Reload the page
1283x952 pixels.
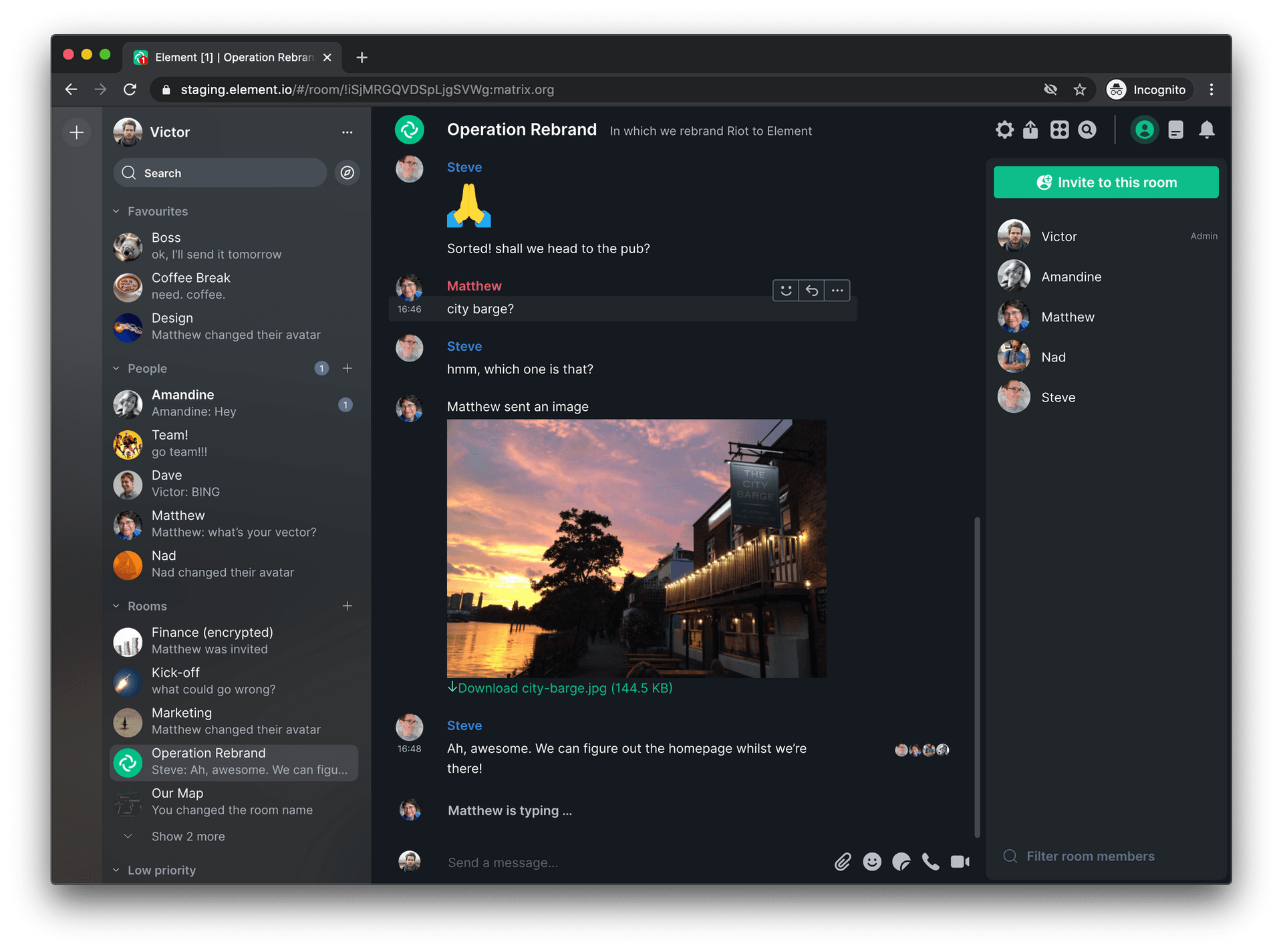pyautogui.click(x=130, y=90)
